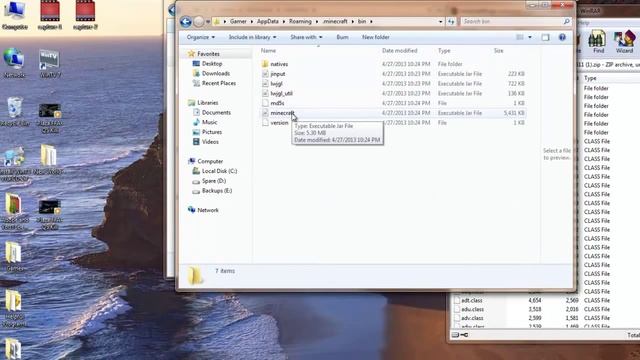640x360 pixels.
Task: Sort by the Size column header
Action: [x=498, y=51]
